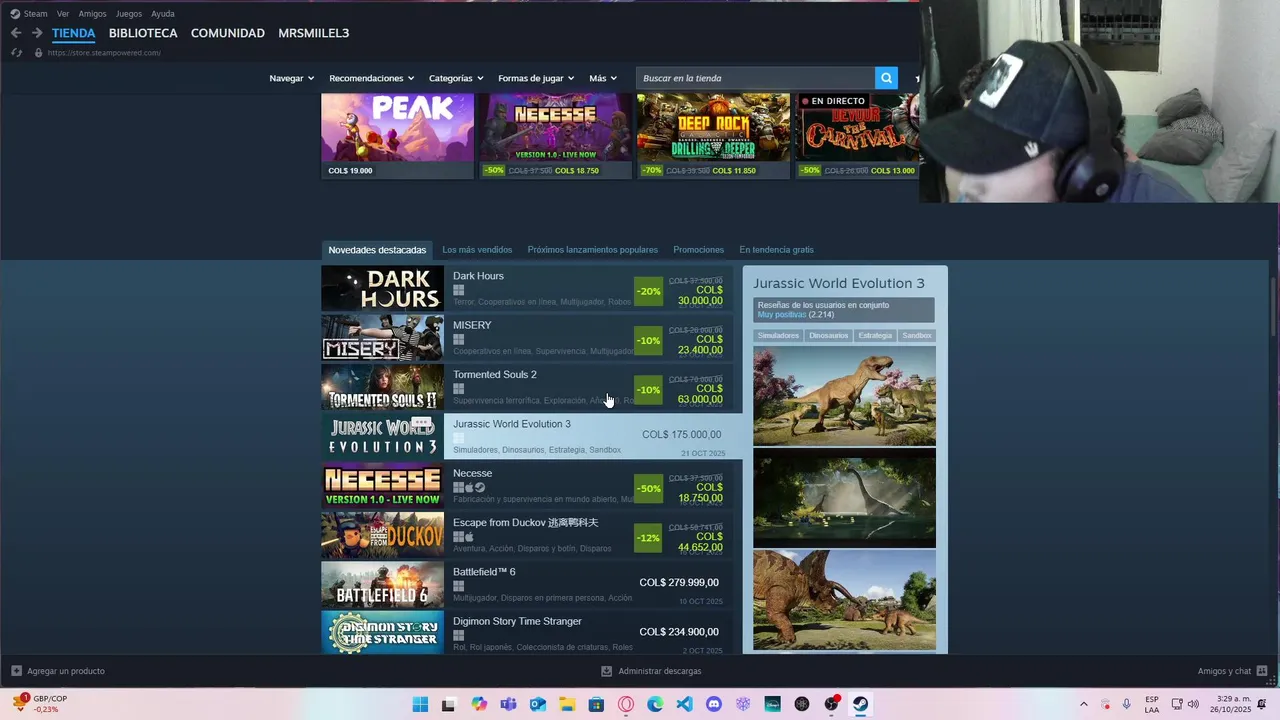
Task: Open Outlook from the taskbar
Action: click(538, 704)
